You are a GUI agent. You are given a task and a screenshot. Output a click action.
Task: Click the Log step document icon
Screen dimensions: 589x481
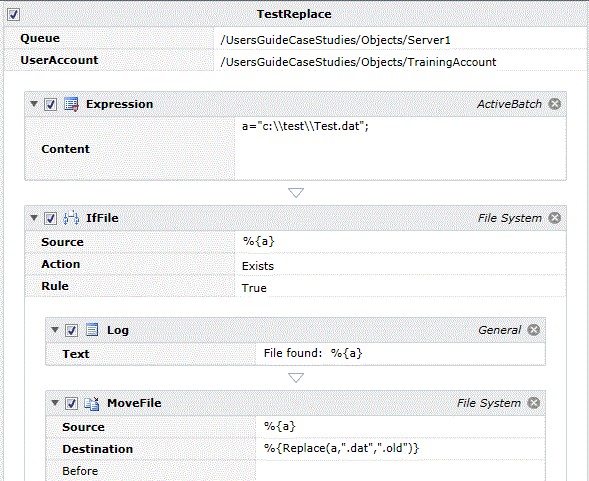[92, 330]
